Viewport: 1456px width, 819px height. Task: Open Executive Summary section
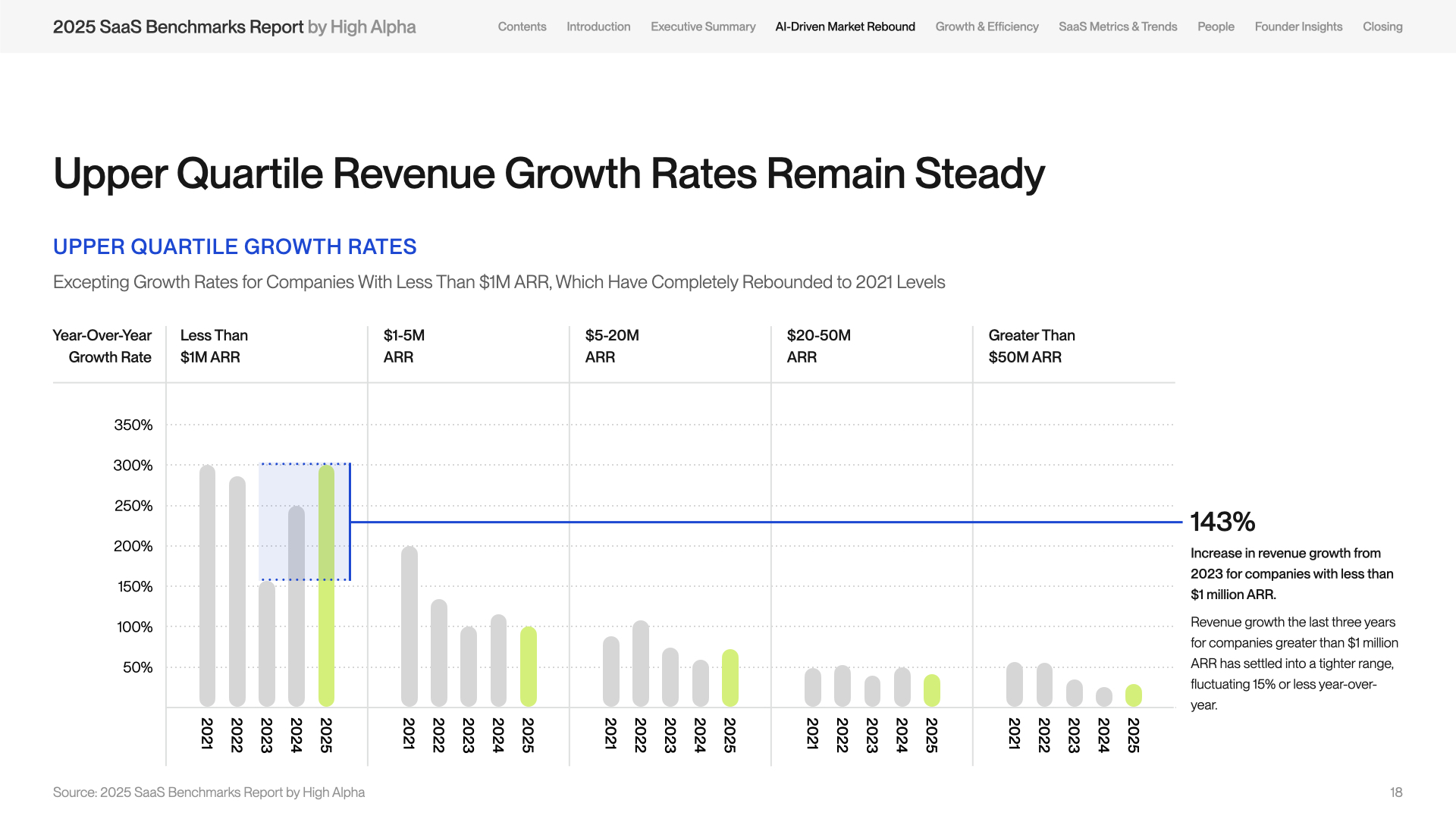703,27
